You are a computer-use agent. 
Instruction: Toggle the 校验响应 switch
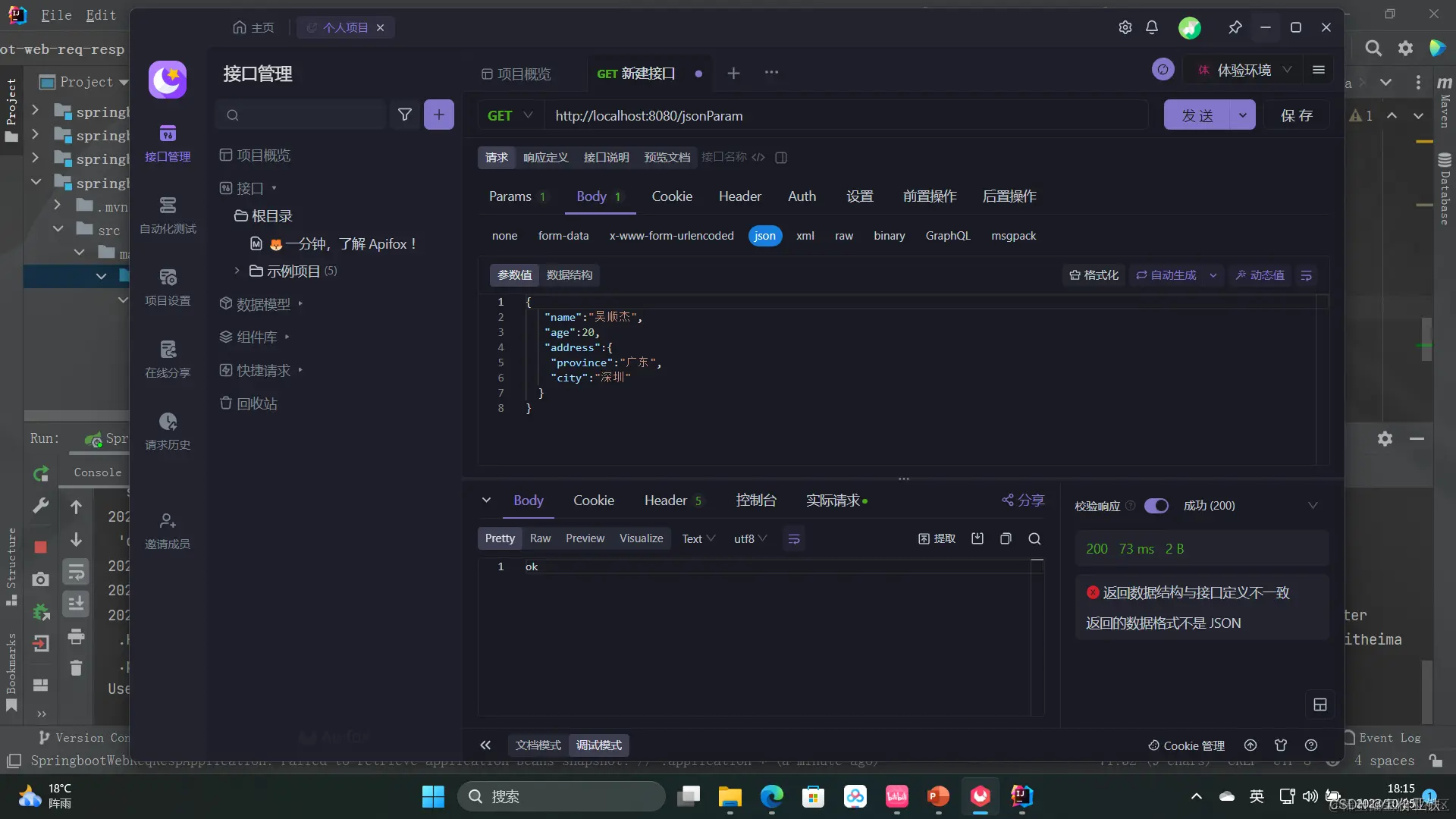(1156, 506)
